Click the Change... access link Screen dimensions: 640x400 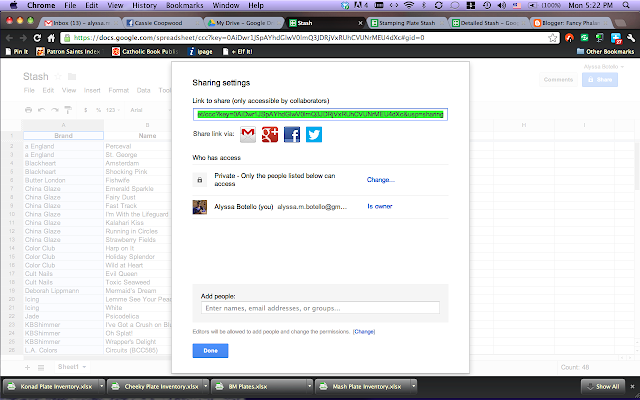click(x=380, y=180)
